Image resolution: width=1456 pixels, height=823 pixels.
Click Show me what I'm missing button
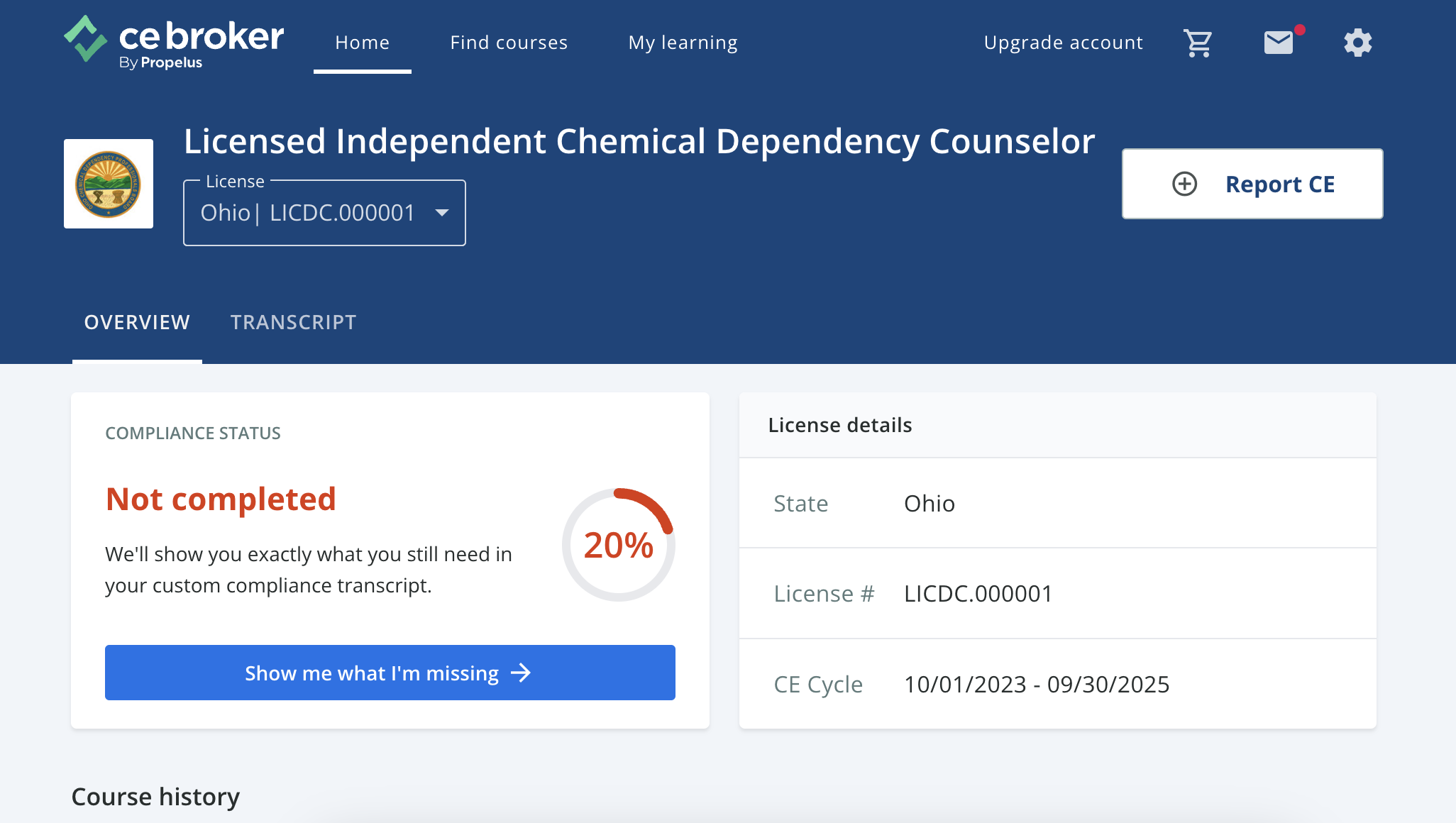[x=390, y=673]
